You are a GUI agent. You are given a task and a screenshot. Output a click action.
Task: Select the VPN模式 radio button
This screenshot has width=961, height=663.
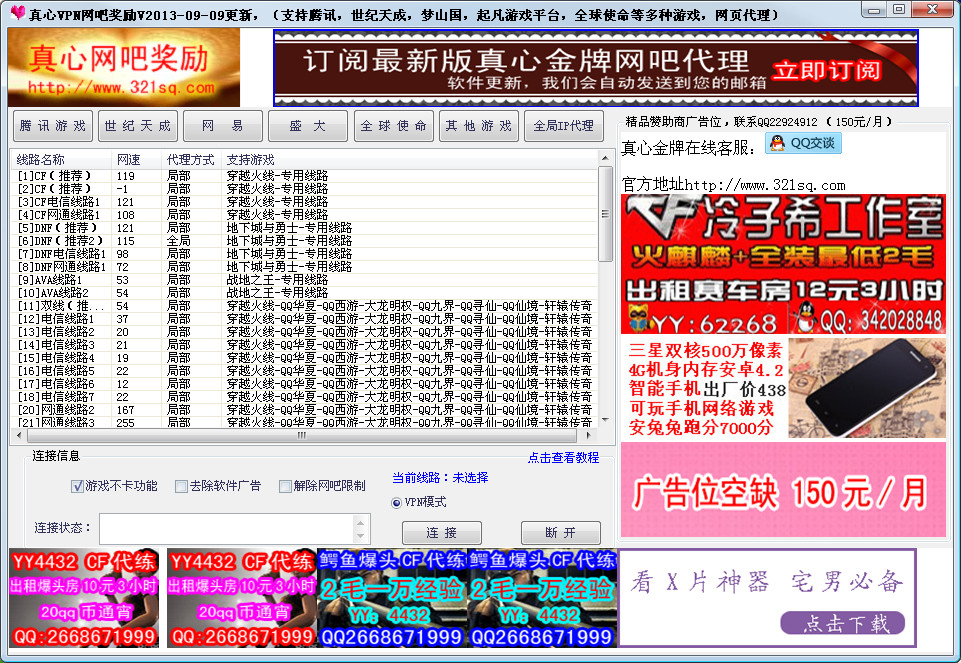397,503
